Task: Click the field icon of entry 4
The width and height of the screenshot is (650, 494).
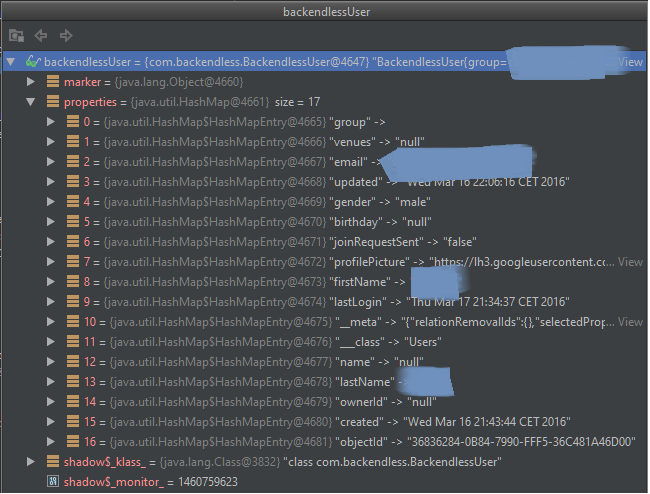Action: [x=73, y=202]
